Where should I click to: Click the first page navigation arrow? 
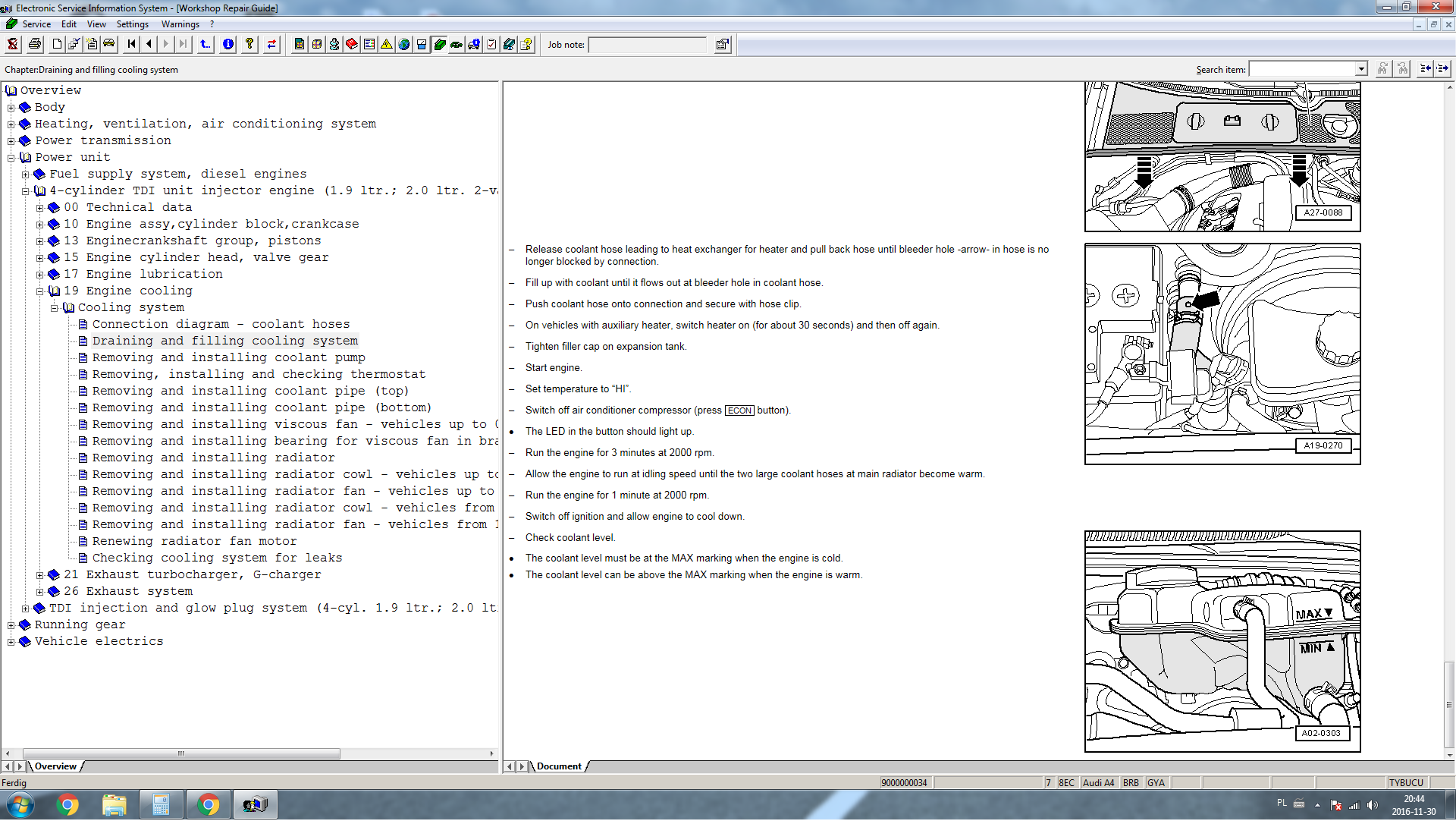(x=132, y=44)
